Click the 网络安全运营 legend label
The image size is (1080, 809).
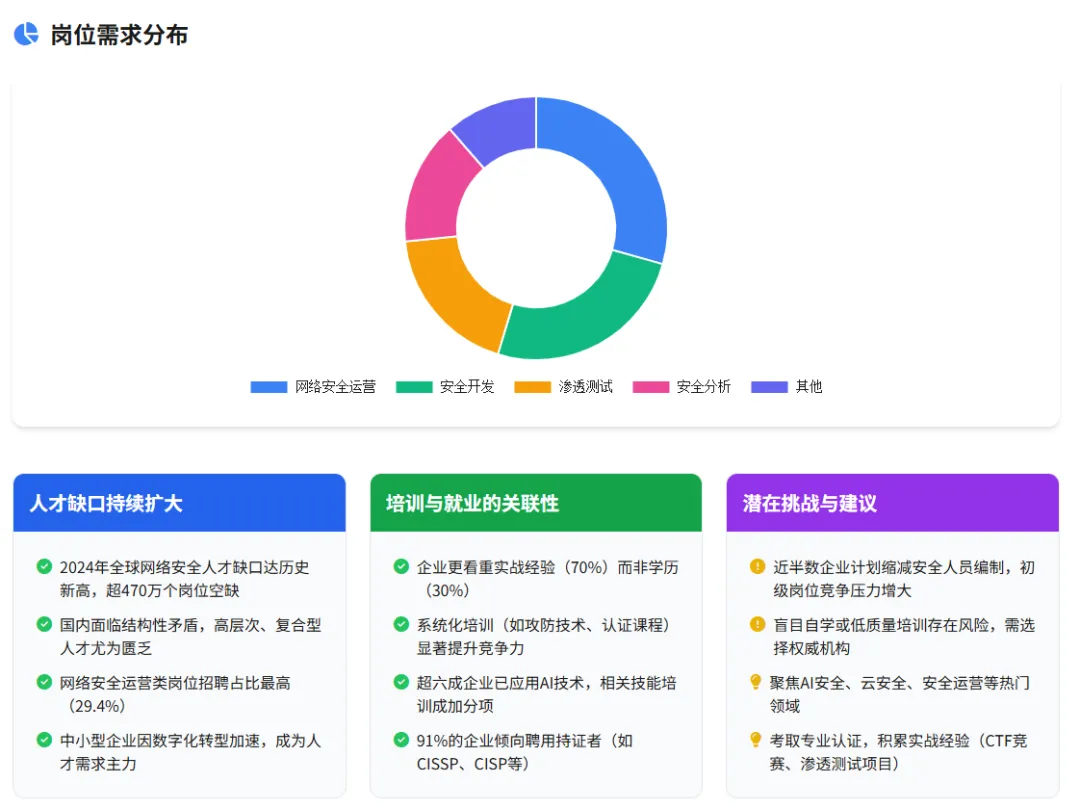tap(335, 387)
